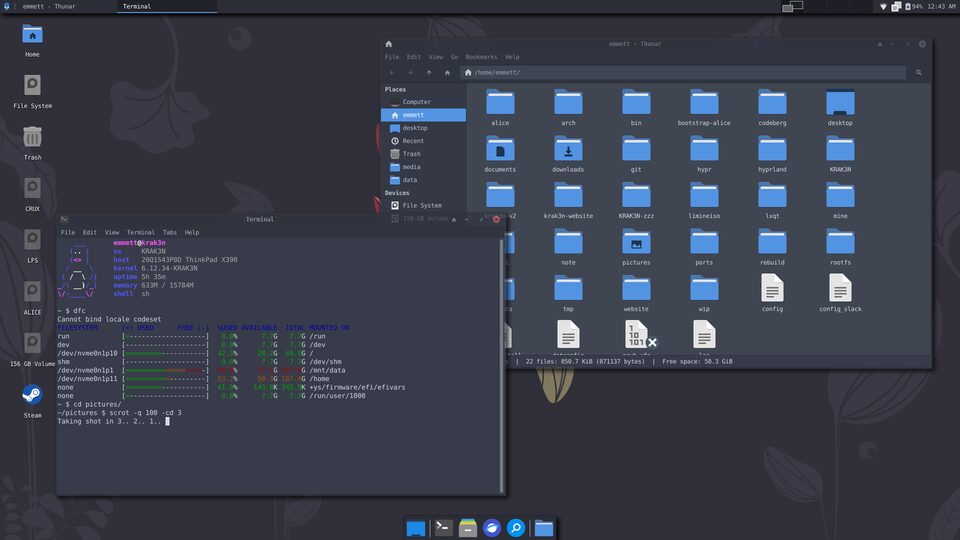Screen dimensions: 960x540
Task: Click the network icon in system tray
Action: tap(883, 6)
